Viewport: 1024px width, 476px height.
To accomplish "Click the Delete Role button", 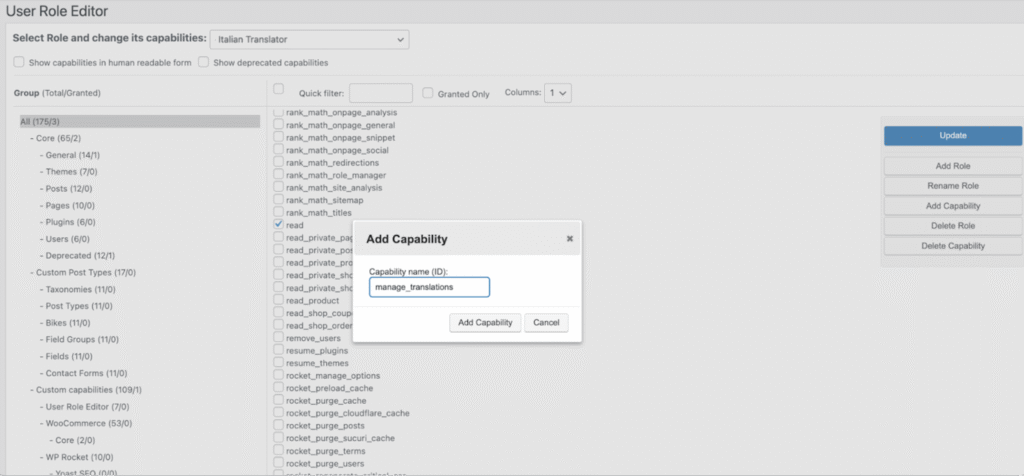I will tap(953, 226).
